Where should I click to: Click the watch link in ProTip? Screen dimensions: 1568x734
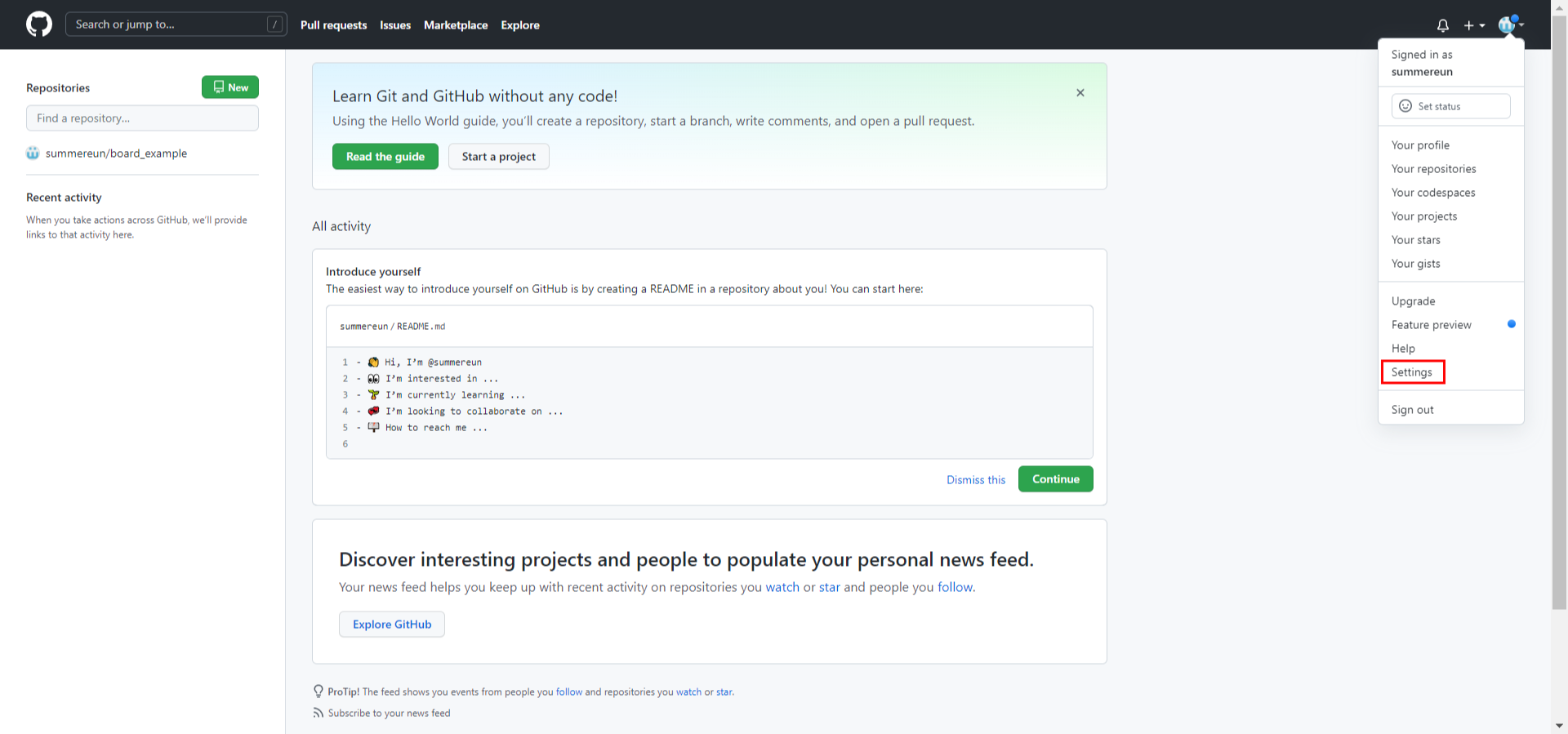tap(688, 692)
